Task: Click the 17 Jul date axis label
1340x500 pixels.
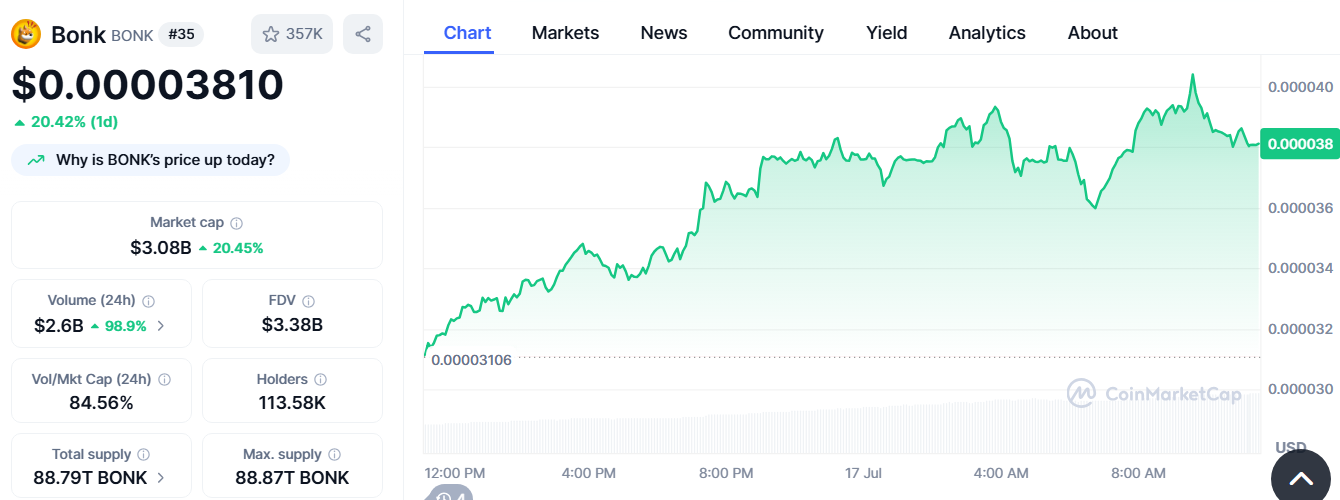Action: 865,472
